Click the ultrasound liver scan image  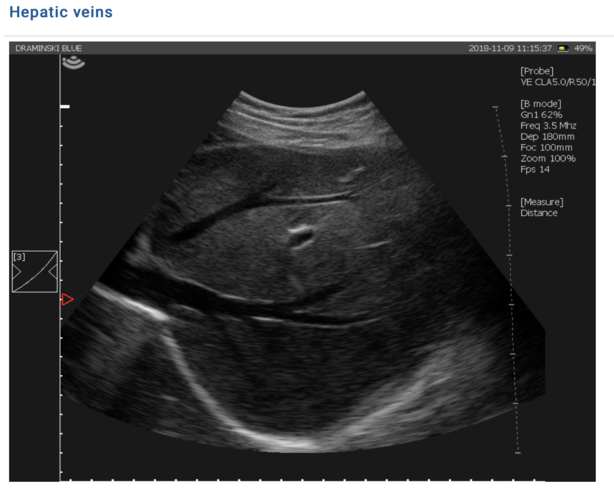pos(303,272)
